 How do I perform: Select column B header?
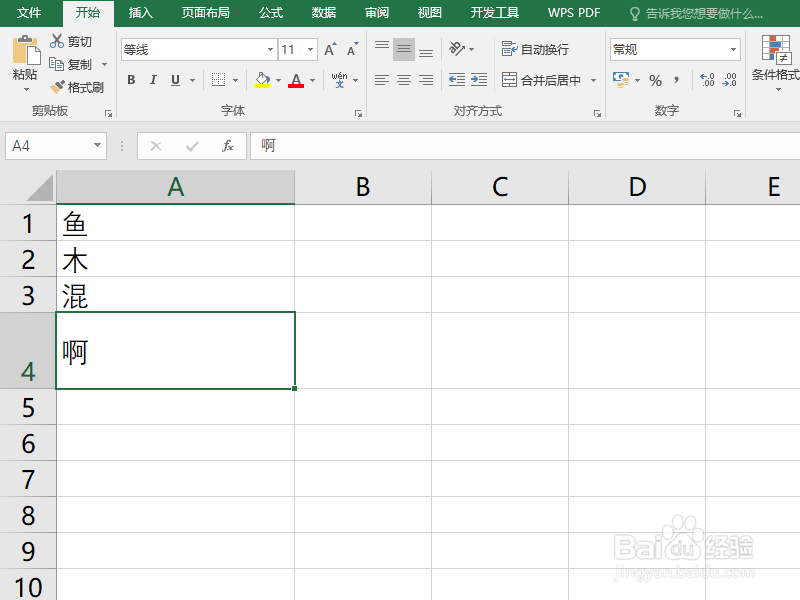coord(363,187)
